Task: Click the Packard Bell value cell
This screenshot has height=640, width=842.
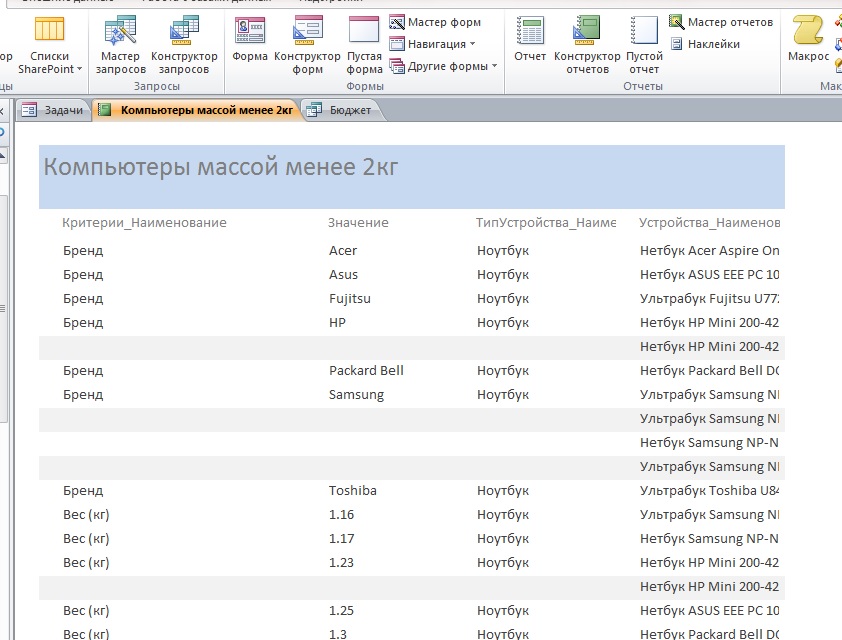Action: (366, 370)
